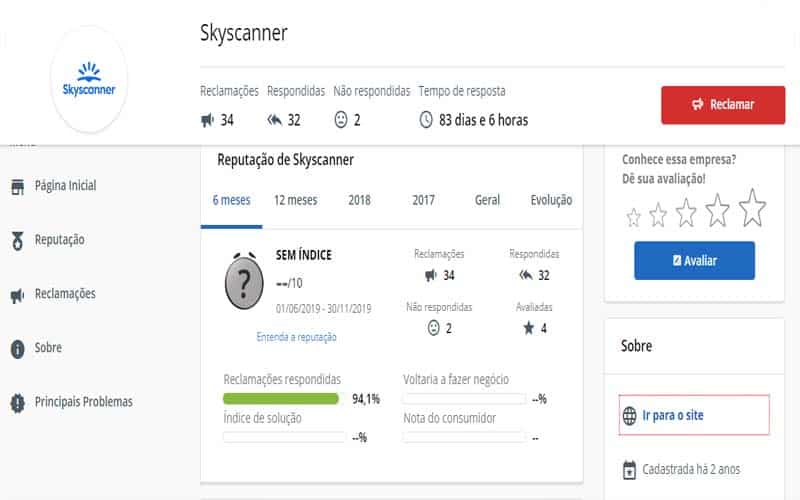The image size is (800, 500).
Task: Rate two stars in evaluation widget
Action: (x=658, y=215)
